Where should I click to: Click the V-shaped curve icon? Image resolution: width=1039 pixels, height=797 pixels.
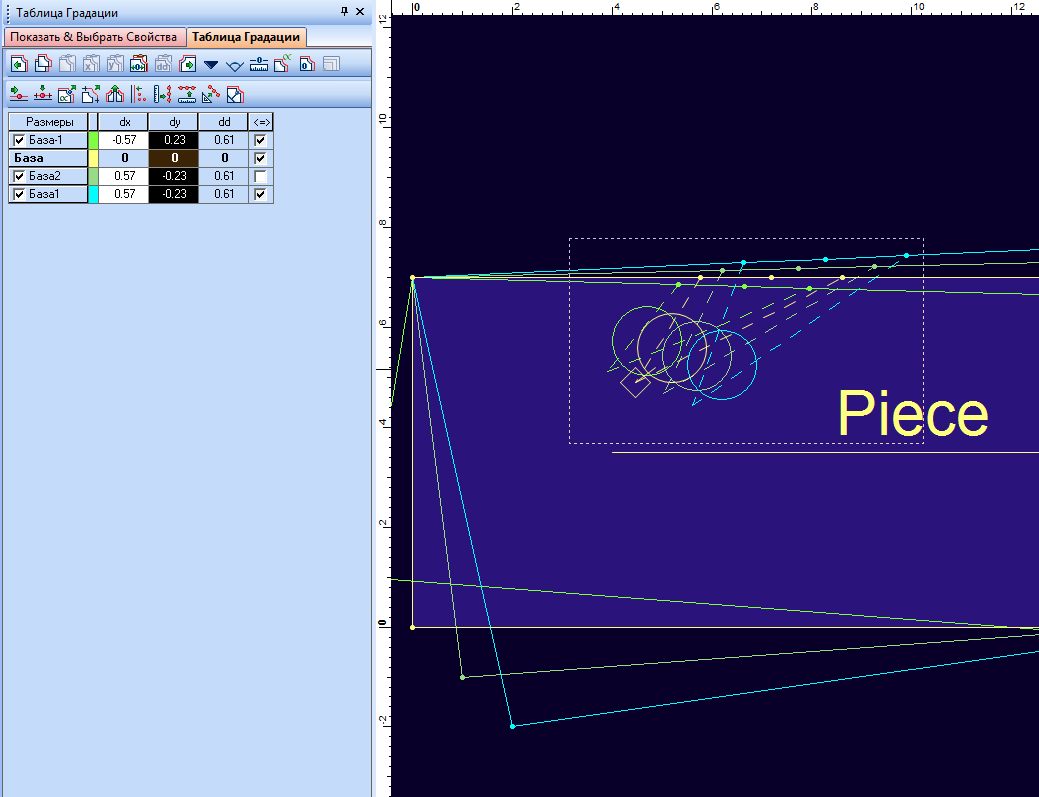(235, 66)
